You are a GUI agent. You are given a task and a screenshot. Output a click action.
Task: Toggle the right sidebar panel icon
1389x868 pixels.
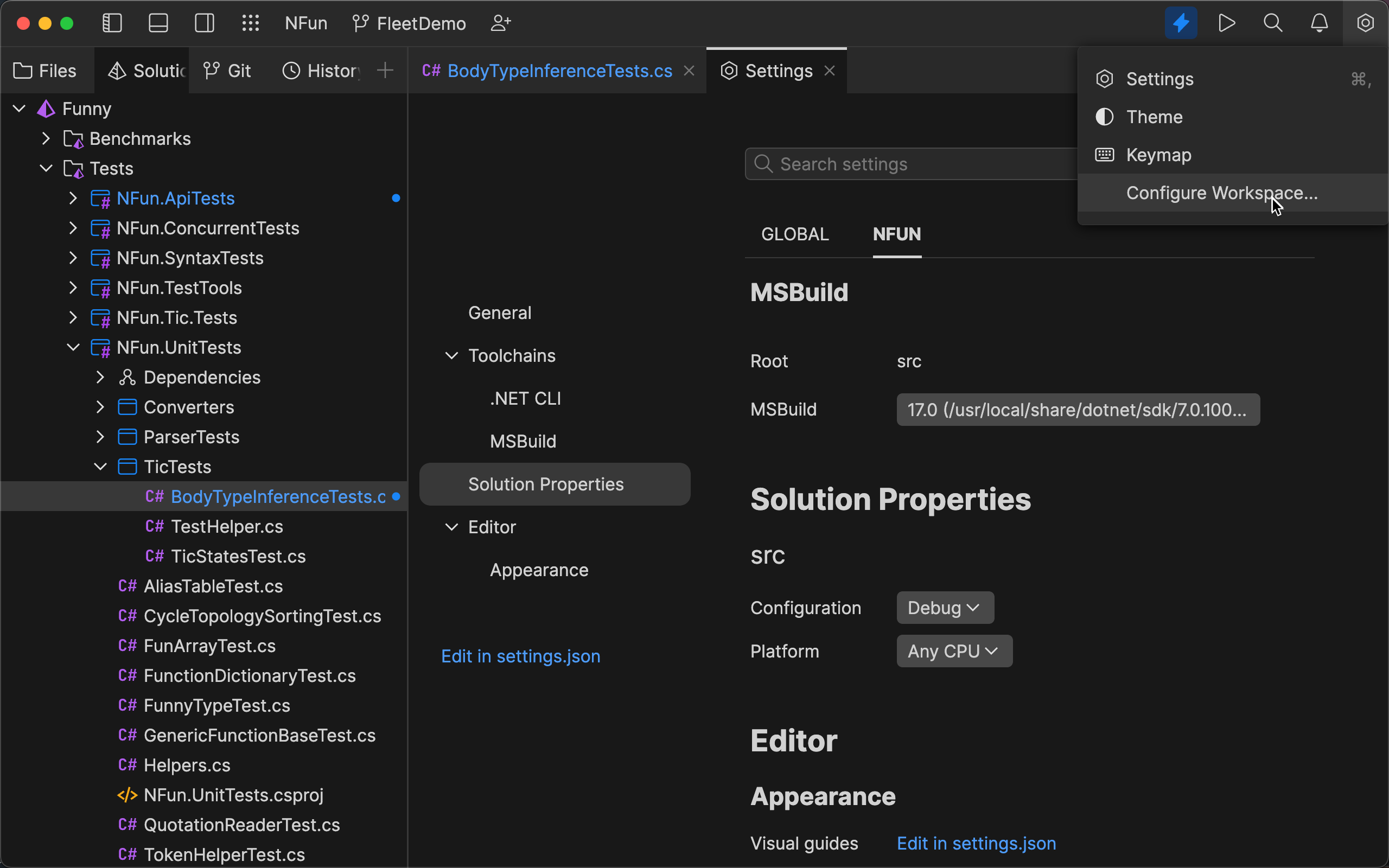(205, 23)
